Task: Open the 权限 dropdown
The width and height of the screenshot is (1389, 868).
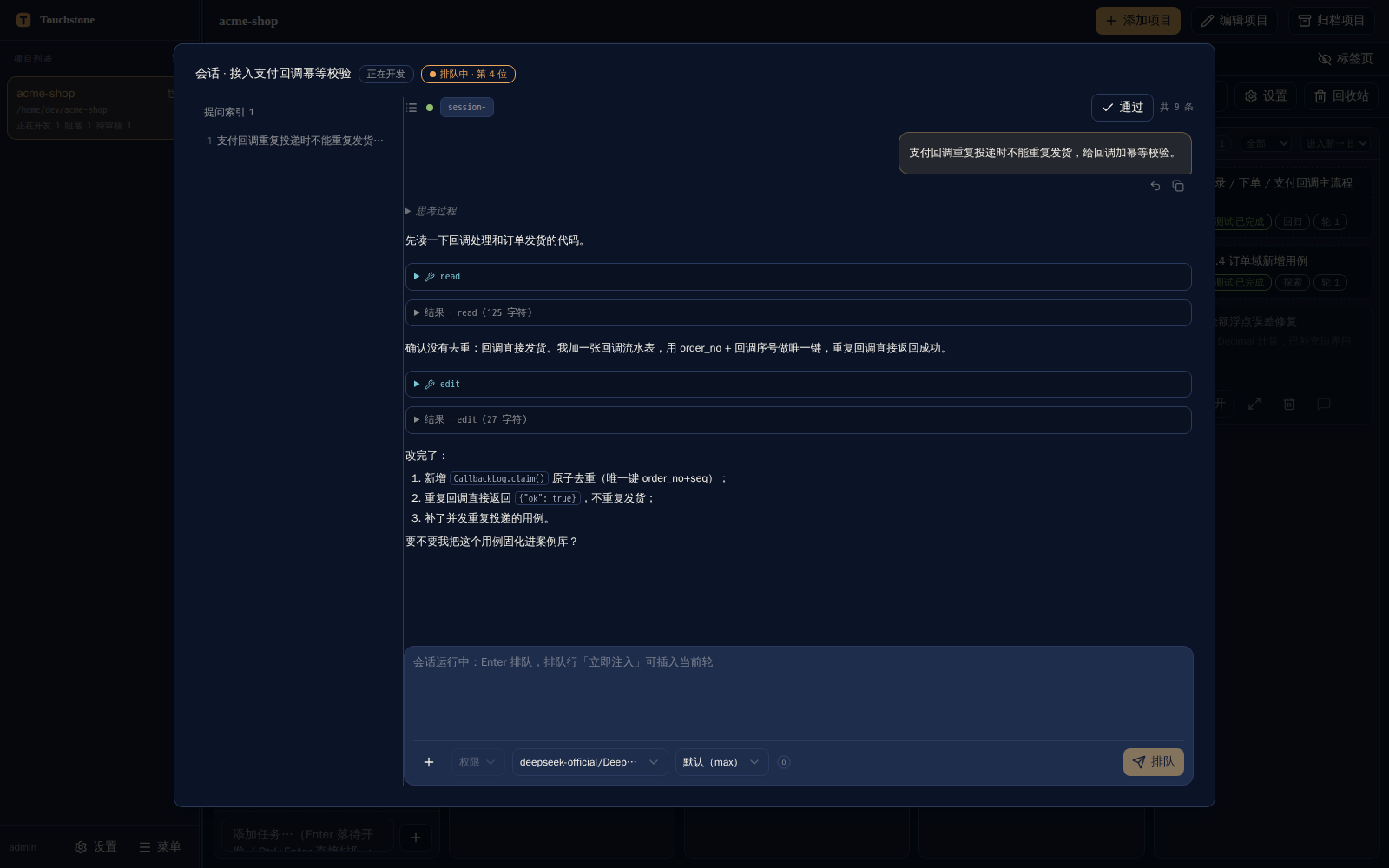Action: (x=477, y=762)
